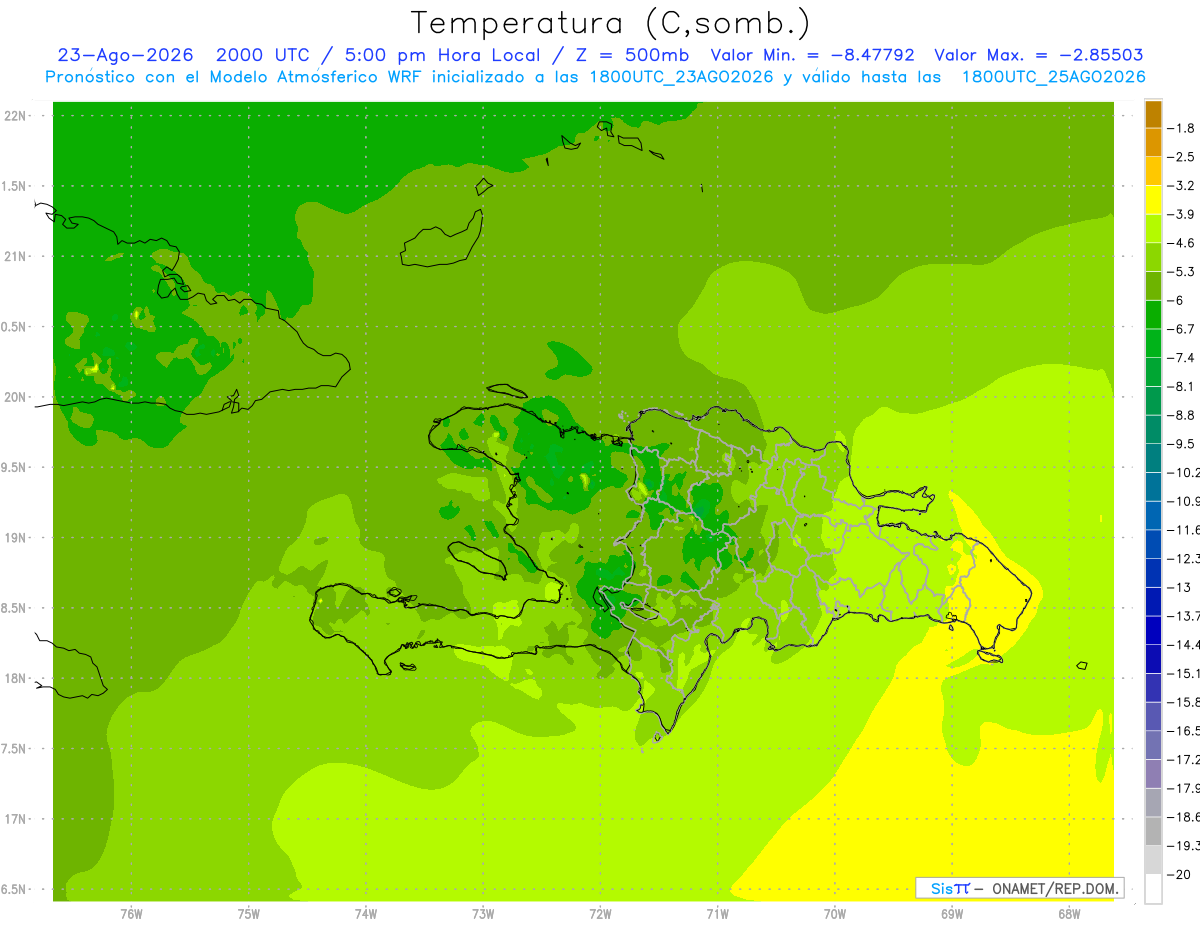Click the '20N' latitude axis label

(x=15, y=397)
